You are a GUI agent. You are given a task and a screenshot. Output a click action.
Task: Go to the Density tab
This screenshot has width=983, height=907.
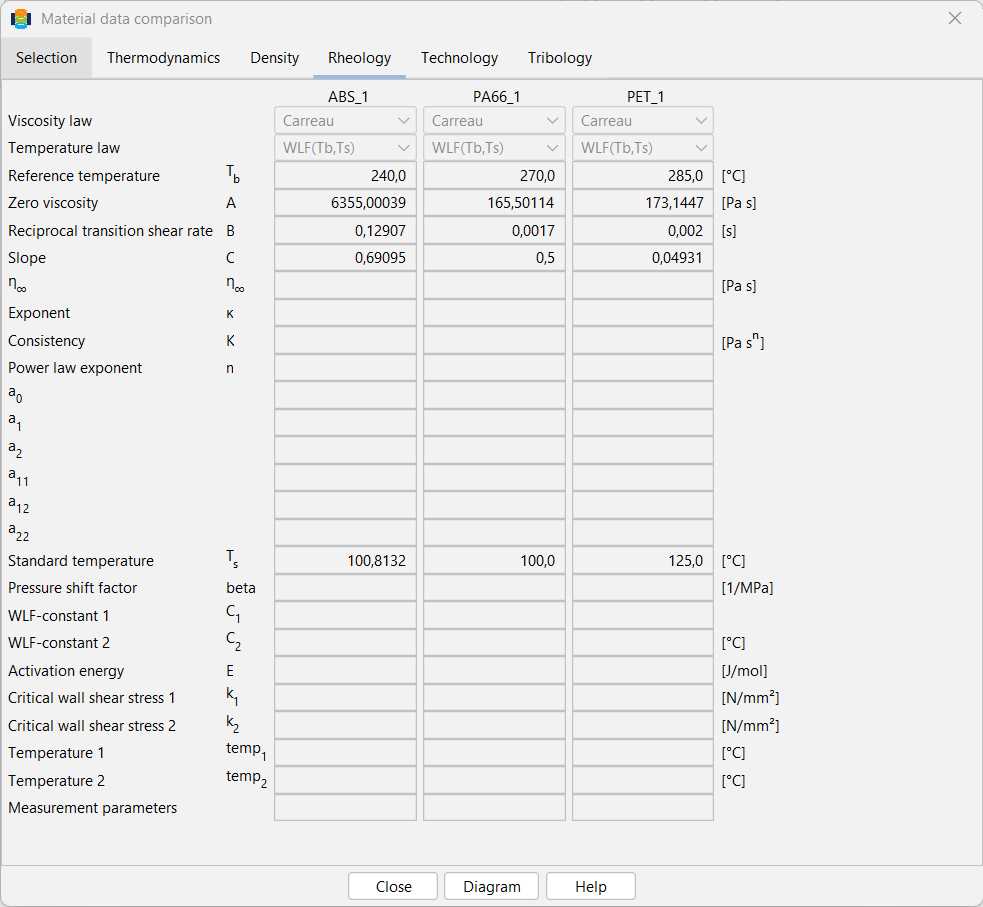point(274,58)
